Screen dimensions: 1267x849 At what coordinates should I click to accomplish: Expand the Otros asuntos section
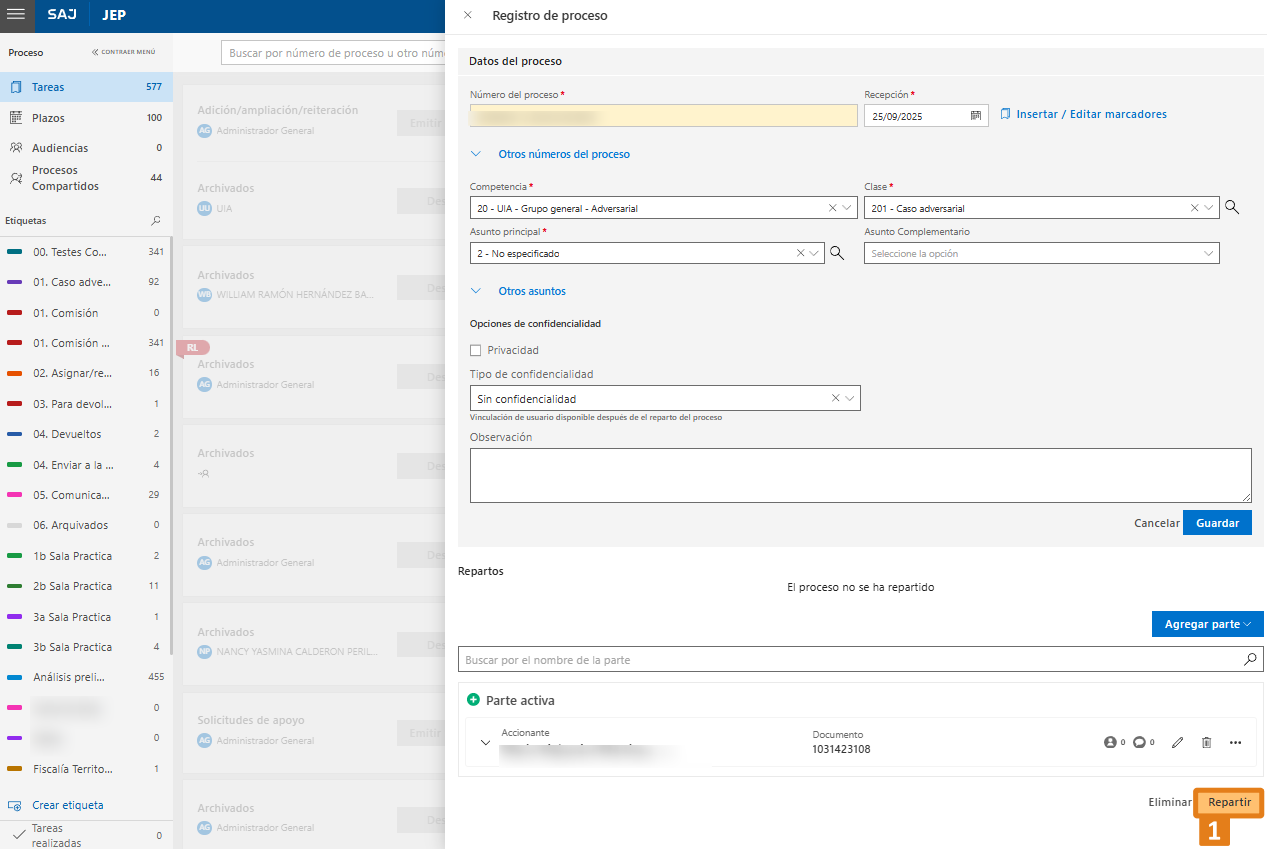pyautogui.click(x=531, y=291)
